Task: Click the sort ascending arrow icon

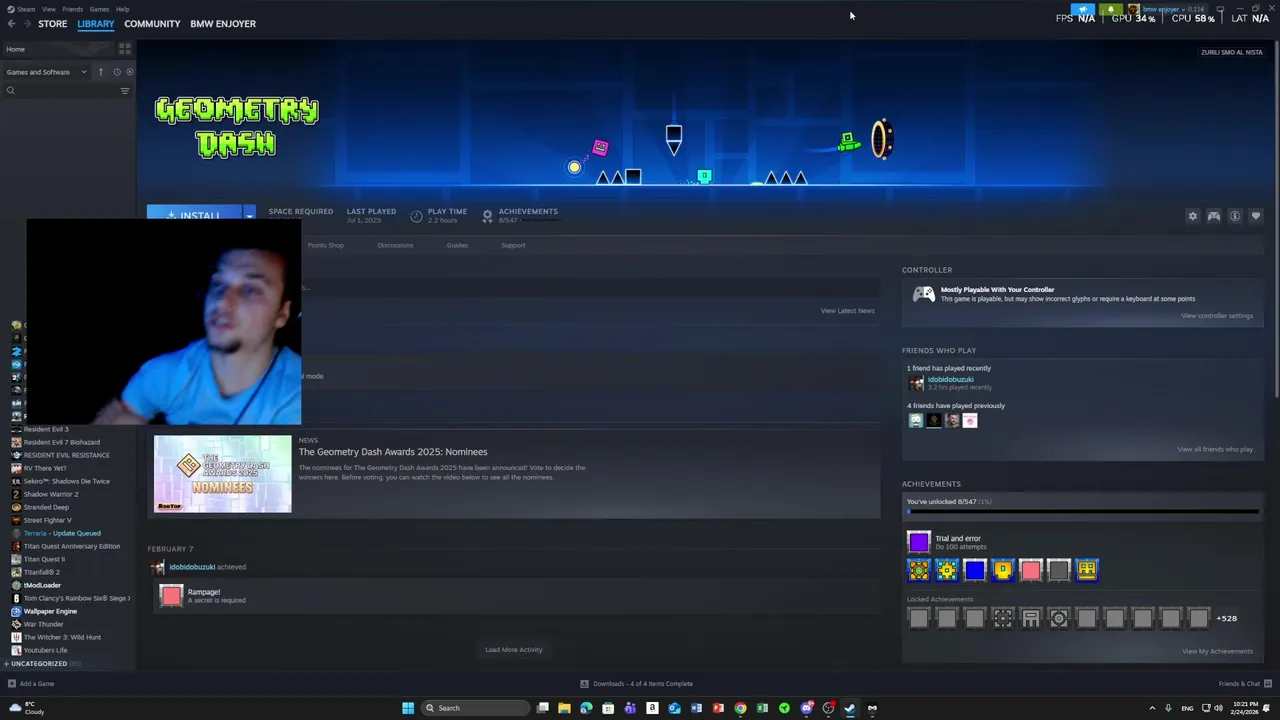Action: (100, 72)
